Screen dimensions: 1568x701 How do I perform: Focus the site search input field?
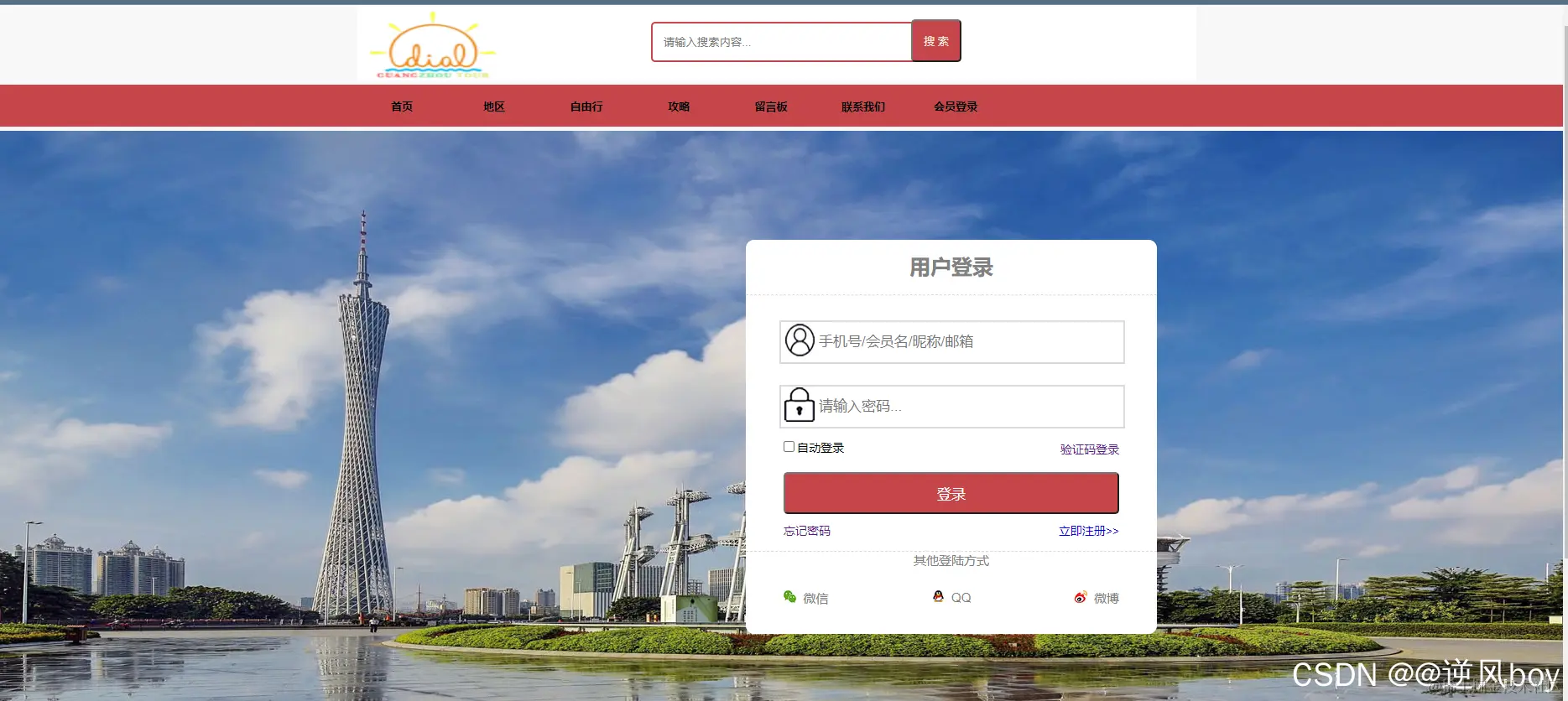[x=781, y=42]
